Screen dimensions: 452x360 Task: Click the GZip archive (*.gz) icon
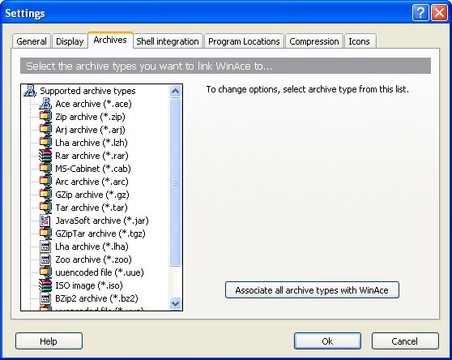pyautogui.click(x=45, y=195)
